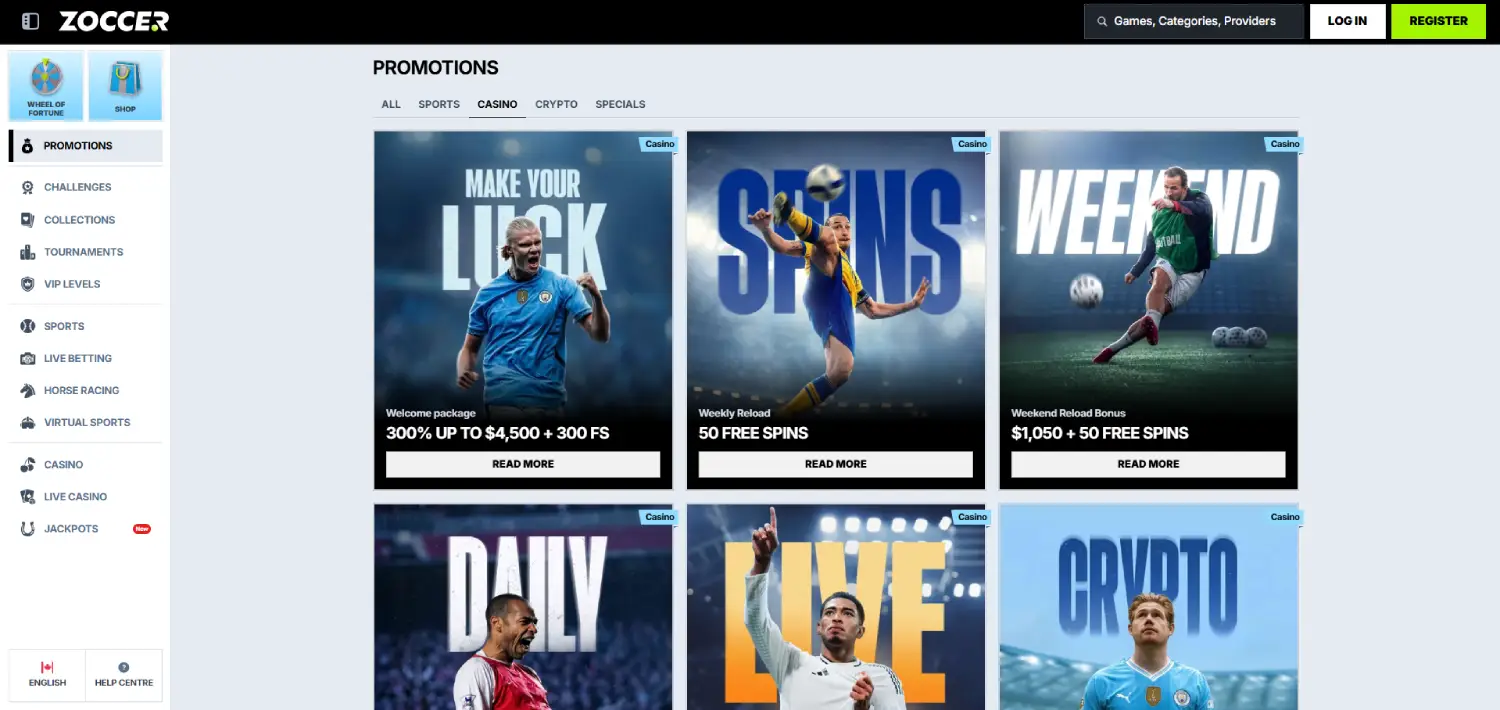Click the VIP Levels shield icon
Screen dimensions: 1500x710
(27, 284)
